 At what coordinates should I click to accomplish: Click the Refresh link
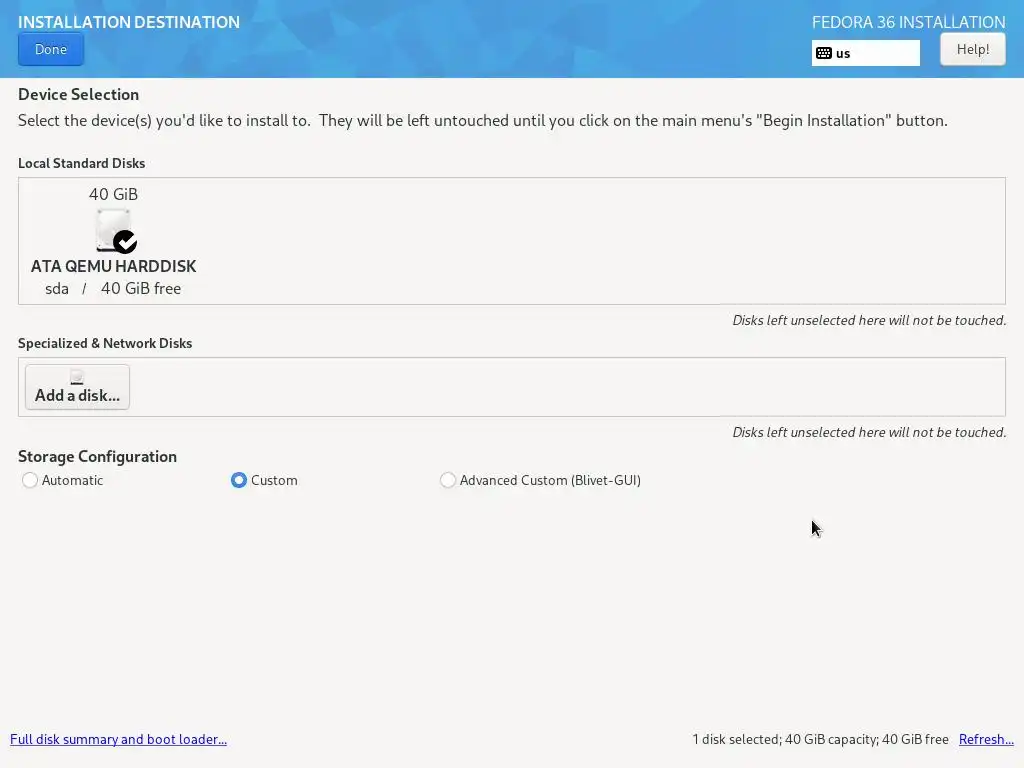986,739
